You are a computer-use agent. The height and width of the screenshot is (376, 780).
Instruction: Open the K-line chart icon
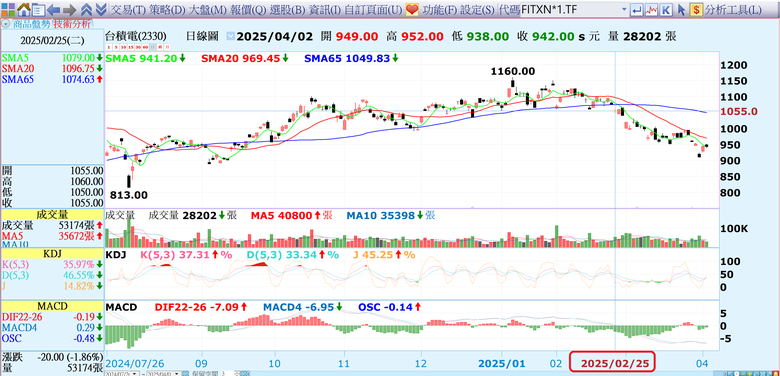pyautogui.click(x=667, y=9)
